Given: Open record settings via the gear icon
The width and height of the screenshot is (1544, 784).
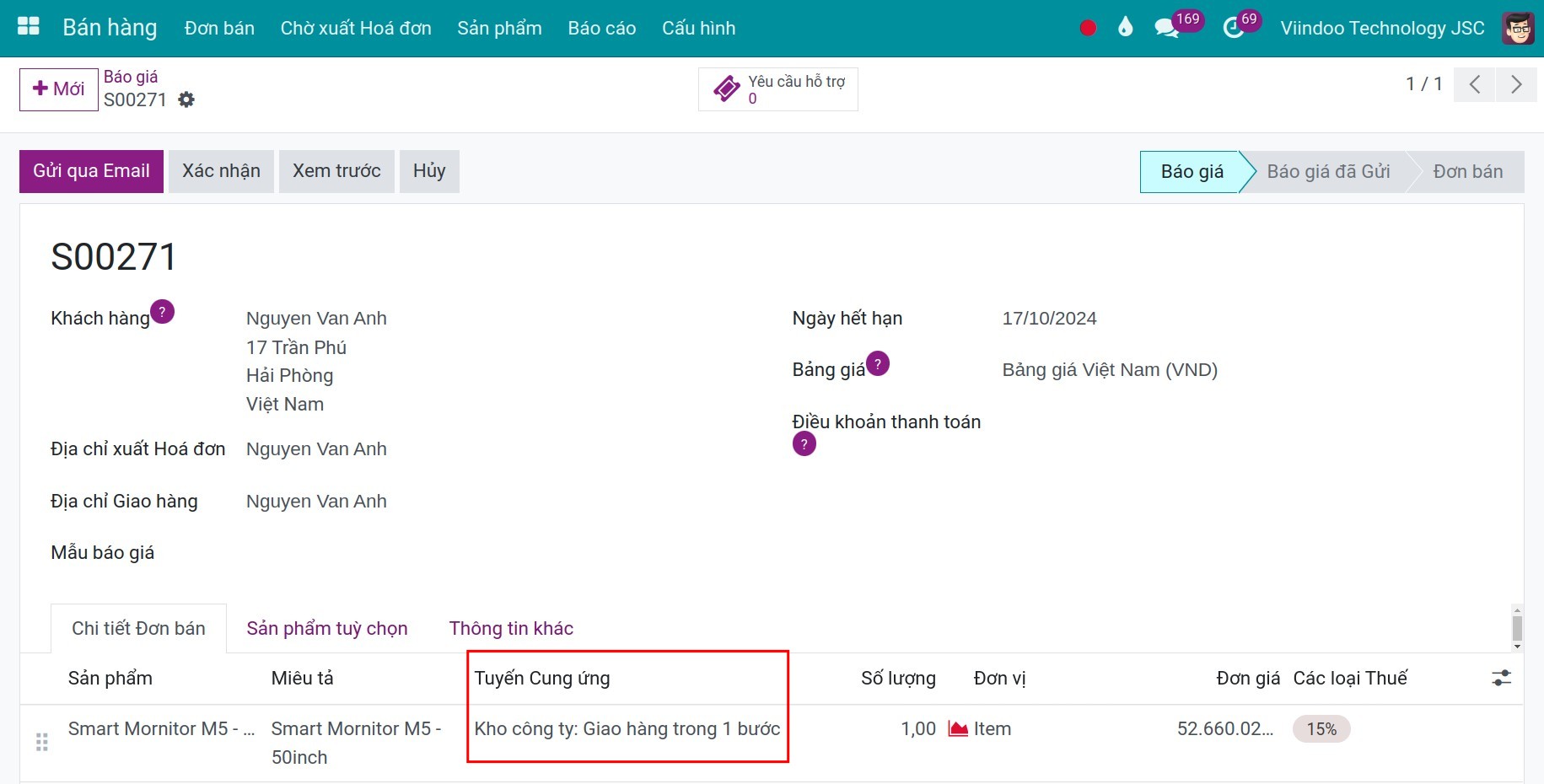Looking at the screenshot, I should click(x=186, y=99).
